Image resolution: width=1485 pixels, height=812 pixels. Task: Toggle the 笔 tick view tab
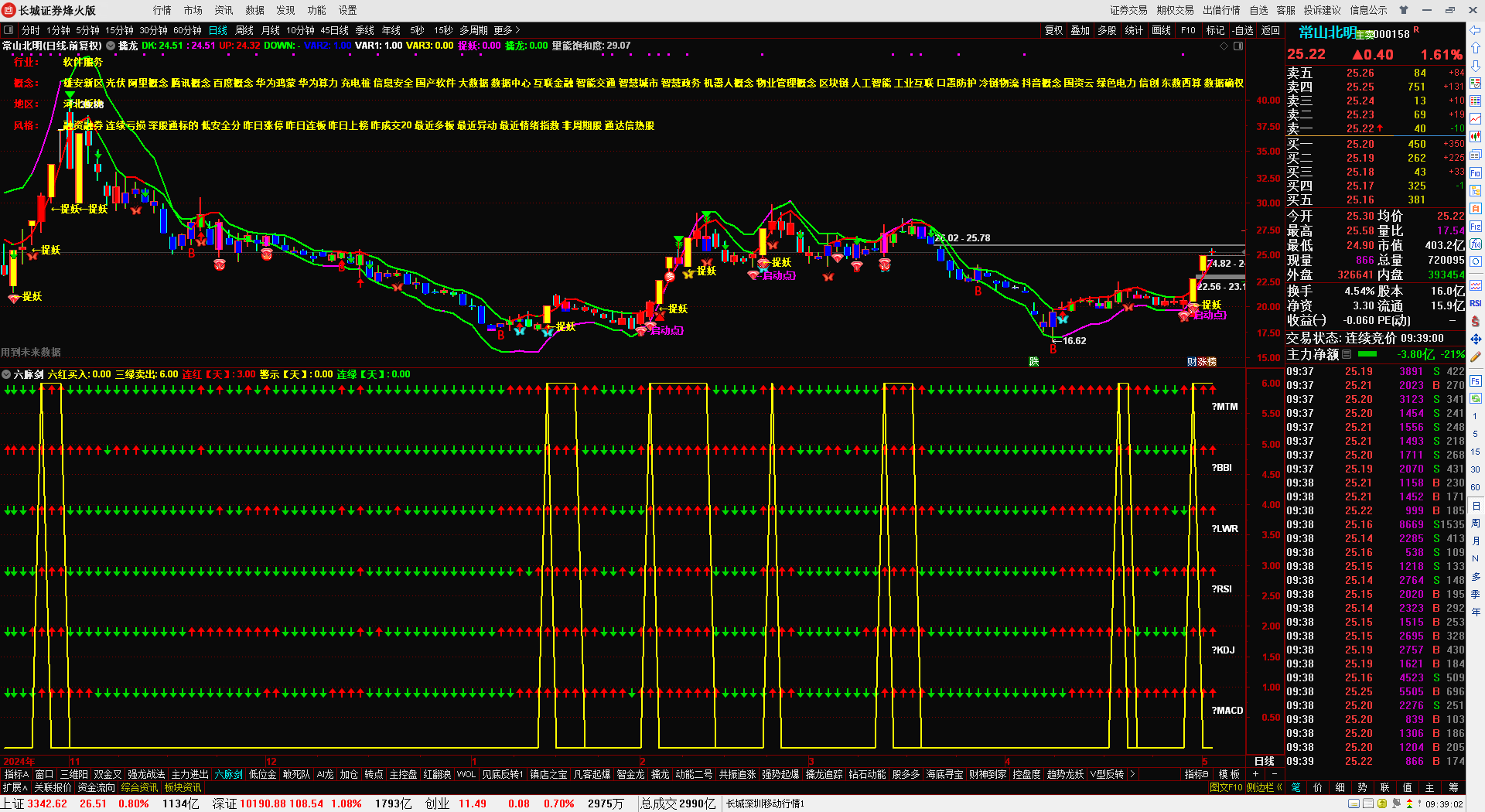click(1296, 787)
